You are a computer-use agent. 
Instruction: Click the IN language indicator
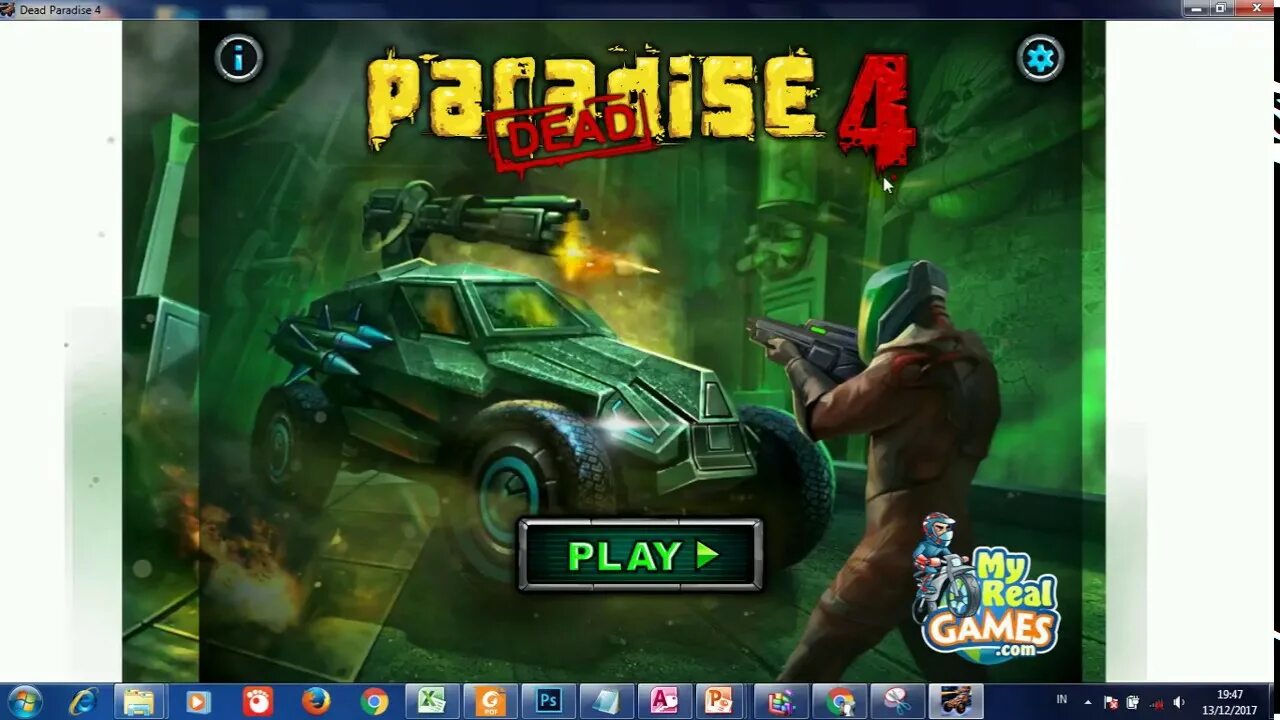pos(1062,701)
